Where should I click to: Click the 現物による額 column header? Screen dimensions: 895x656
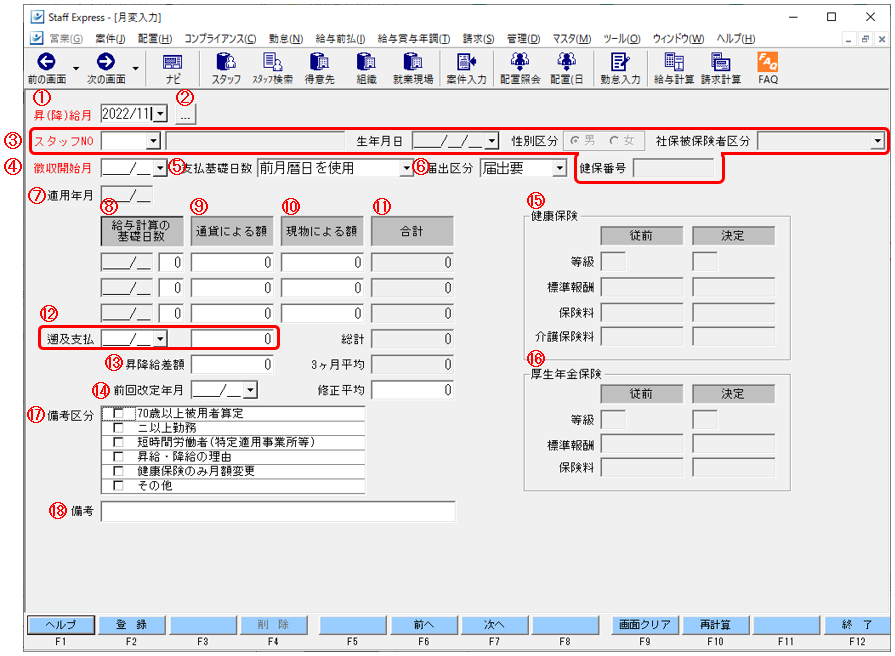(x=321, y=231)
